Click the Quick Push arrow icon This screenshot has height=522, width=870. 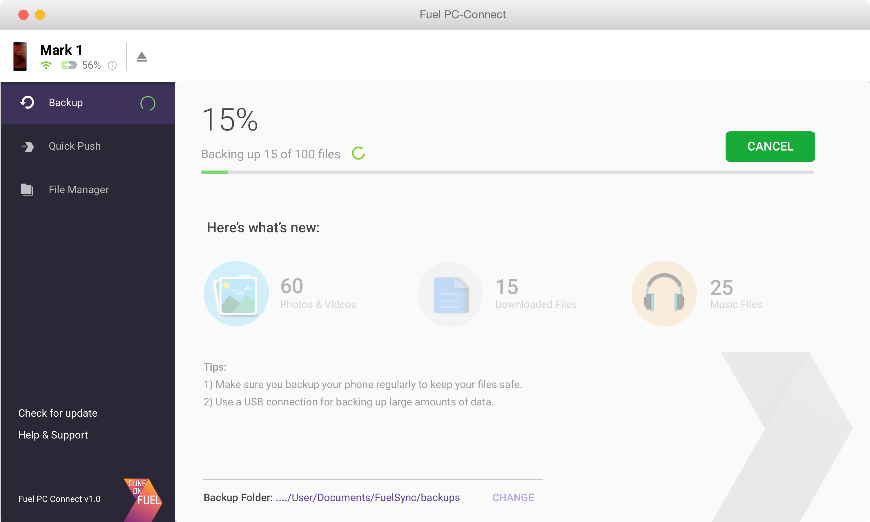coord(27,146)
